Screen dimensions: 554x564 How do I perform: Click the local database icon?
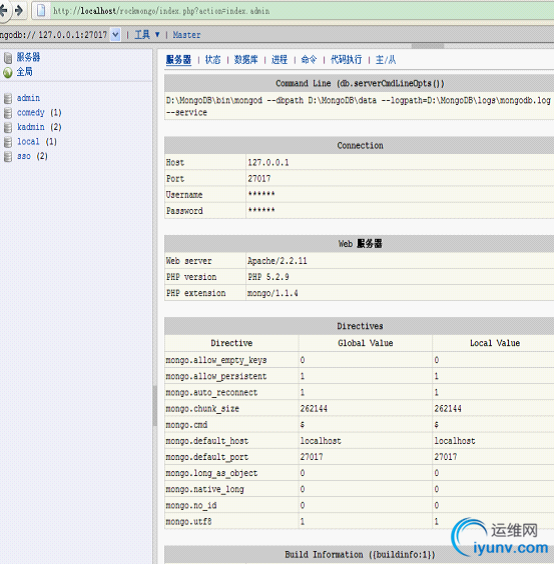point(8,142)
